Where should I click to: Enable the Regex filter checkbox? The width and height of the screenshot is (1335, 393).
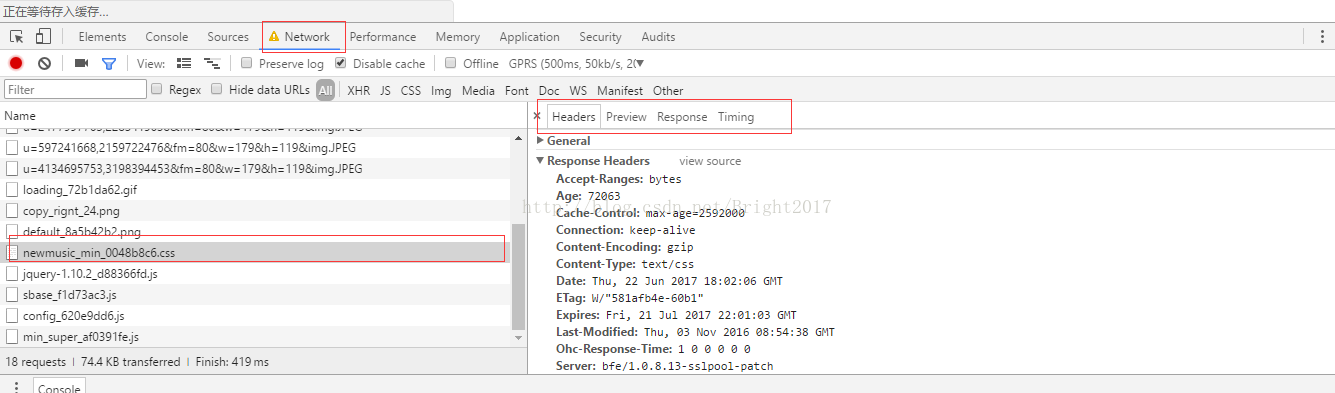(x=157, y=89)
